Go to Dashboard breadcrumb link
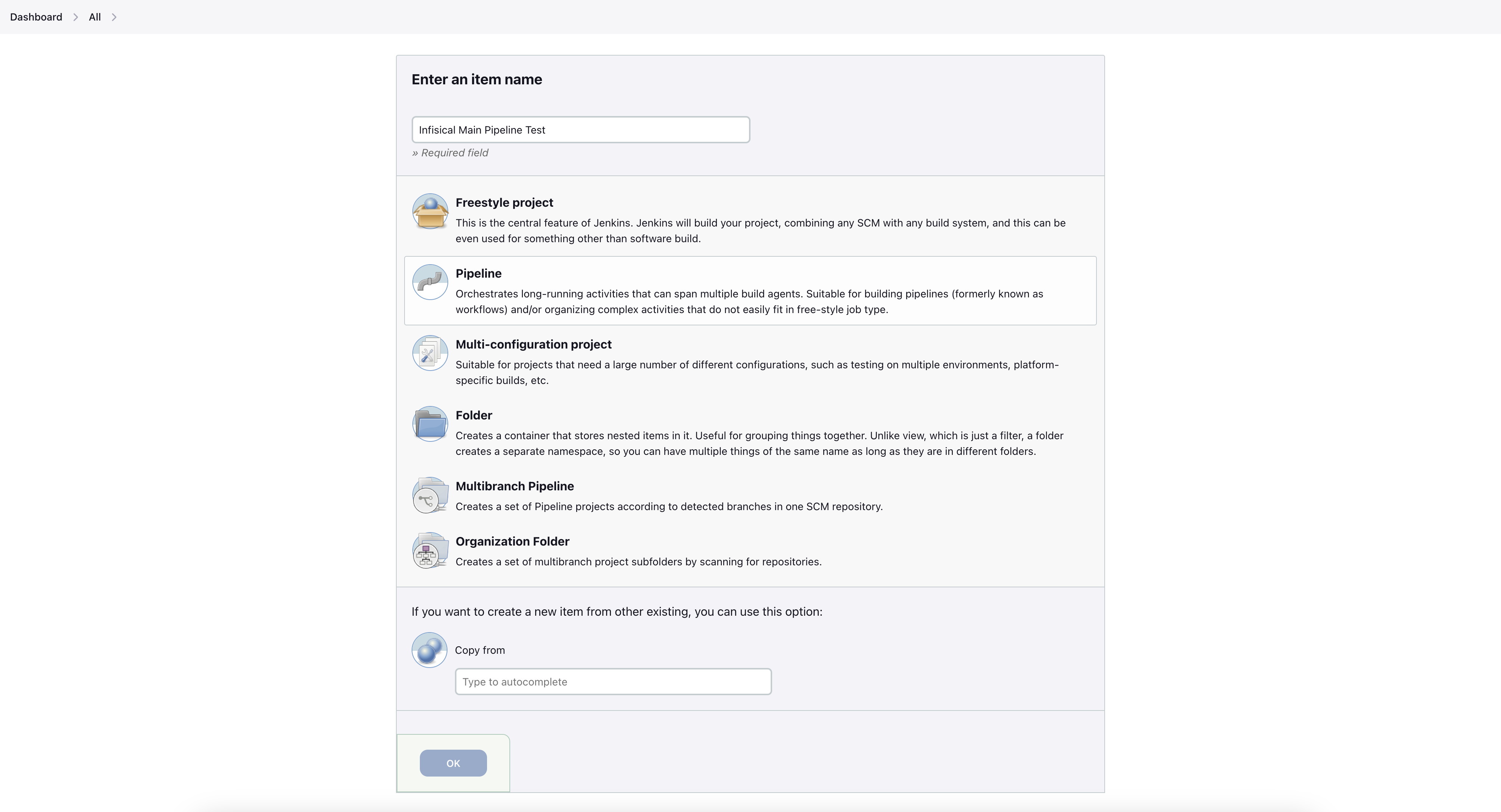Viewport: 1501px width, 812px height. click(36, 17)
